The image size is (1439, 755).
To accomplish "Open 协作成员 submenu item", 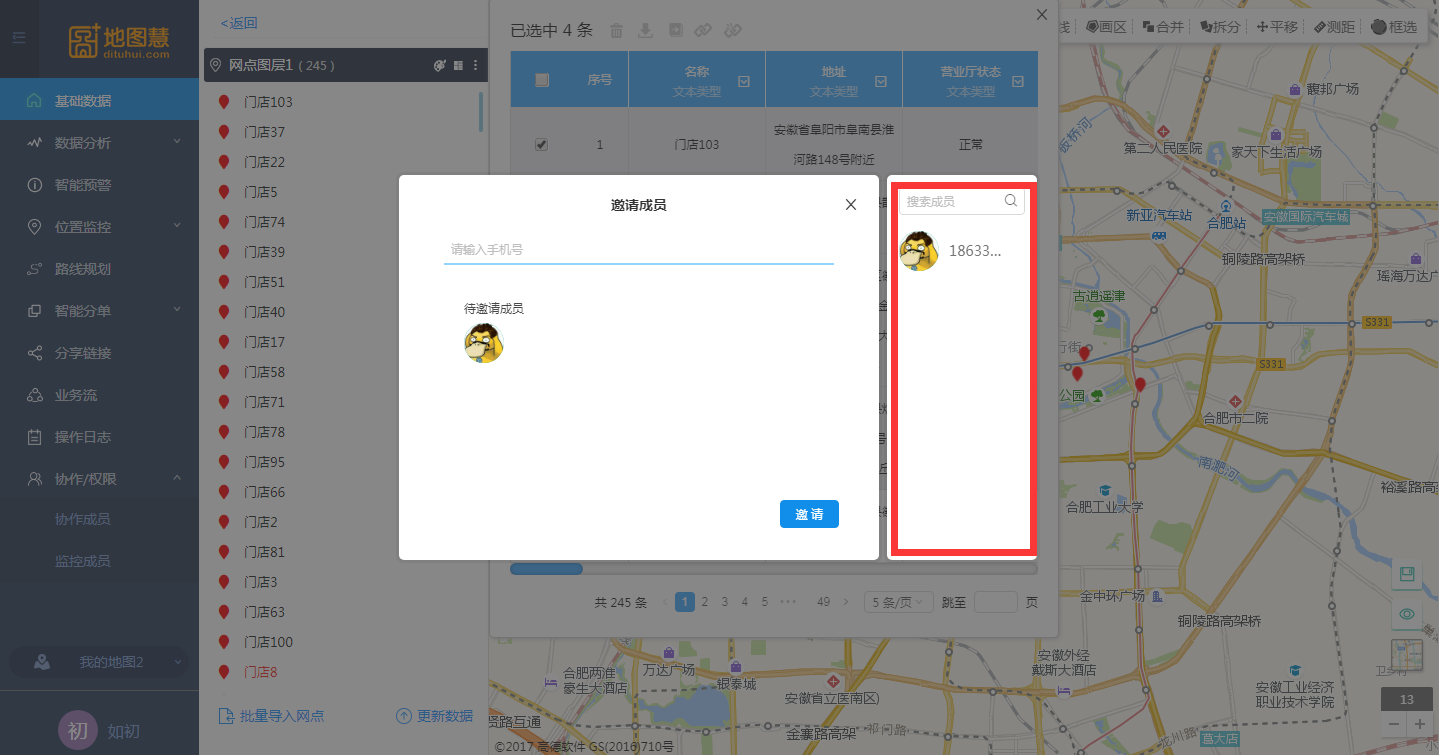I will (83, 519).
